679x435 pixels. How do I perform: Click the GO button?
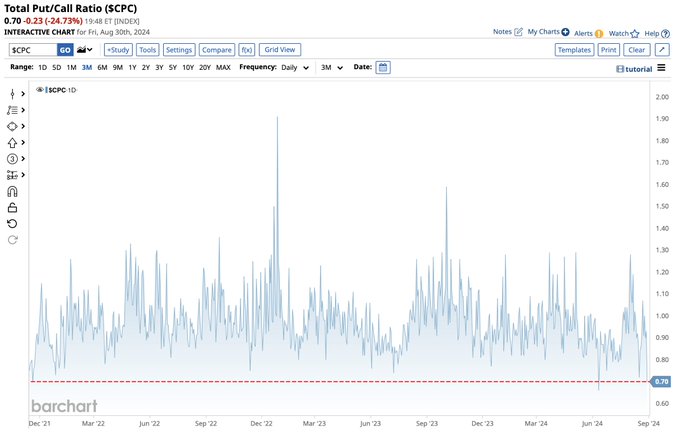click(65, 50)
